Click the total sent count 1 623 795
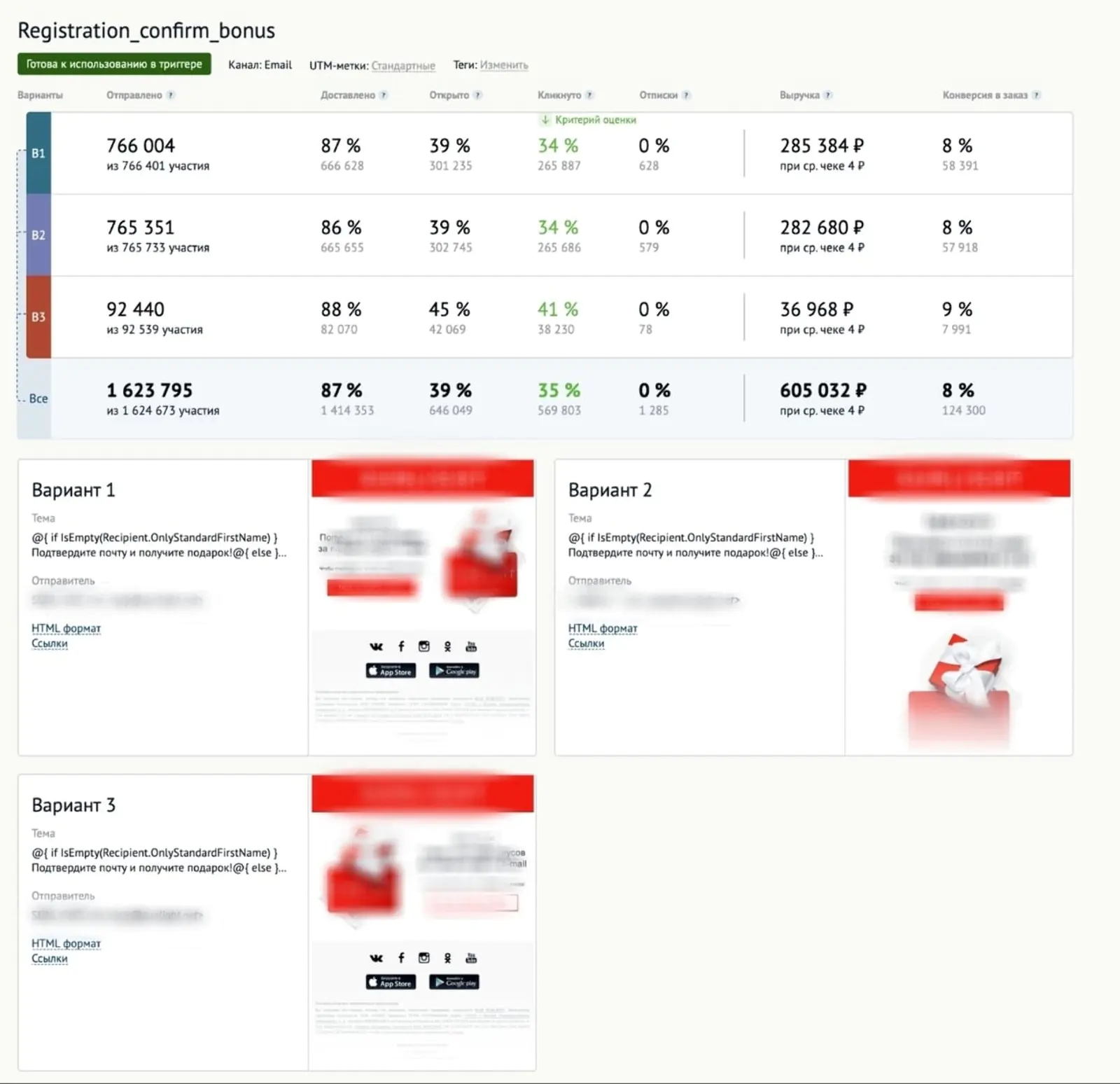The image size is (1120, 1084). [x=149, y=390]
